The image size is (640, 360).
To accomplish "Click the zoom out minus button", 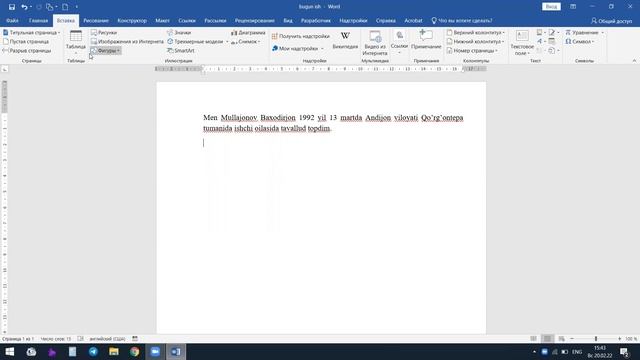I will click(x=572, y=339).
